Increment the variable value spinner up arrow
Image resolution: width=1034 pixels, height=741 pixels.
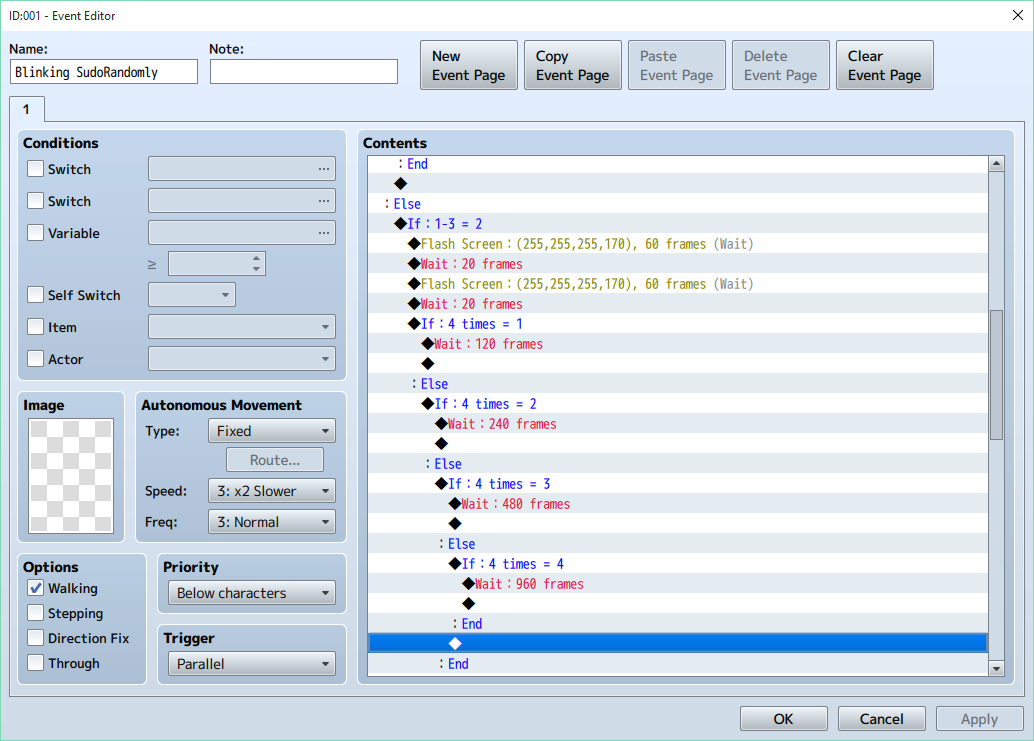pyautogui.click(x=257, y=258)
